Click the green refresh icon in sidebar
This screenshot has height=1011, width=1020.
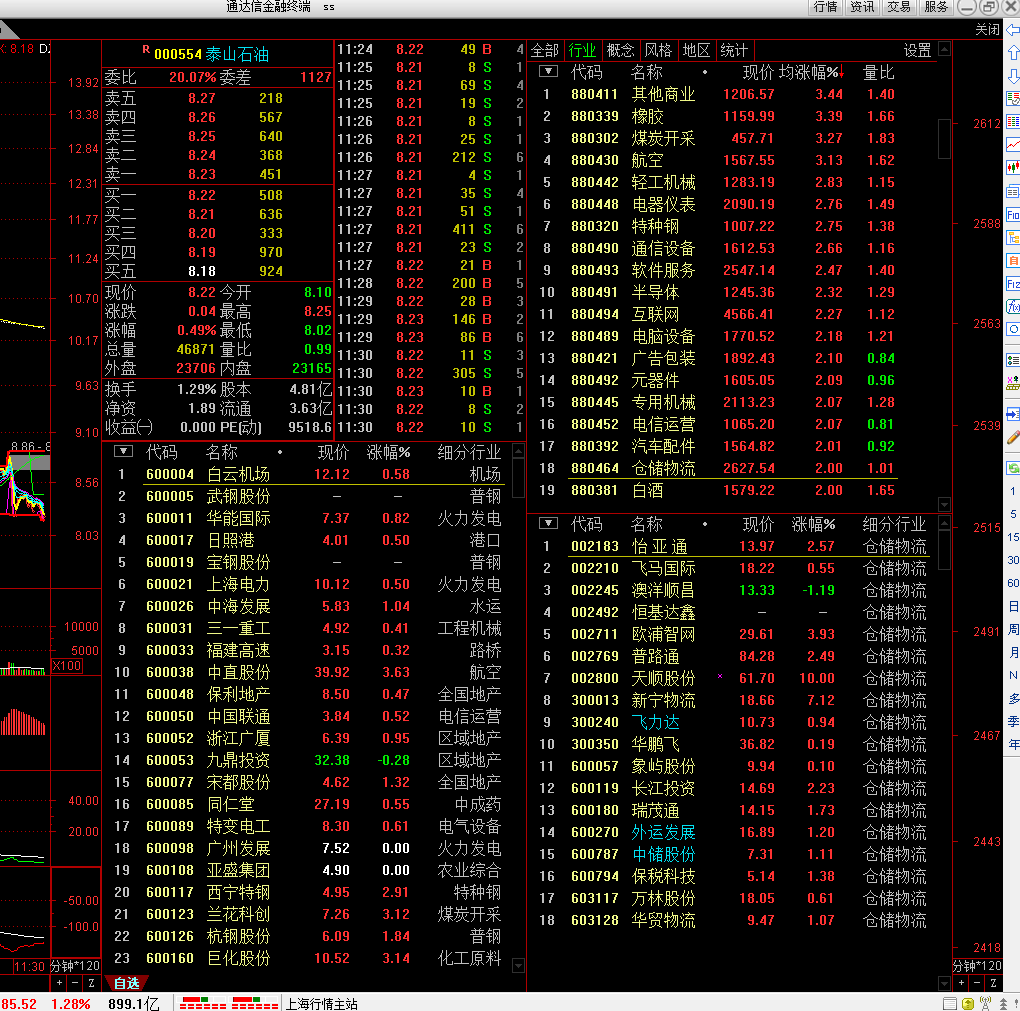tap(1012, 467)
